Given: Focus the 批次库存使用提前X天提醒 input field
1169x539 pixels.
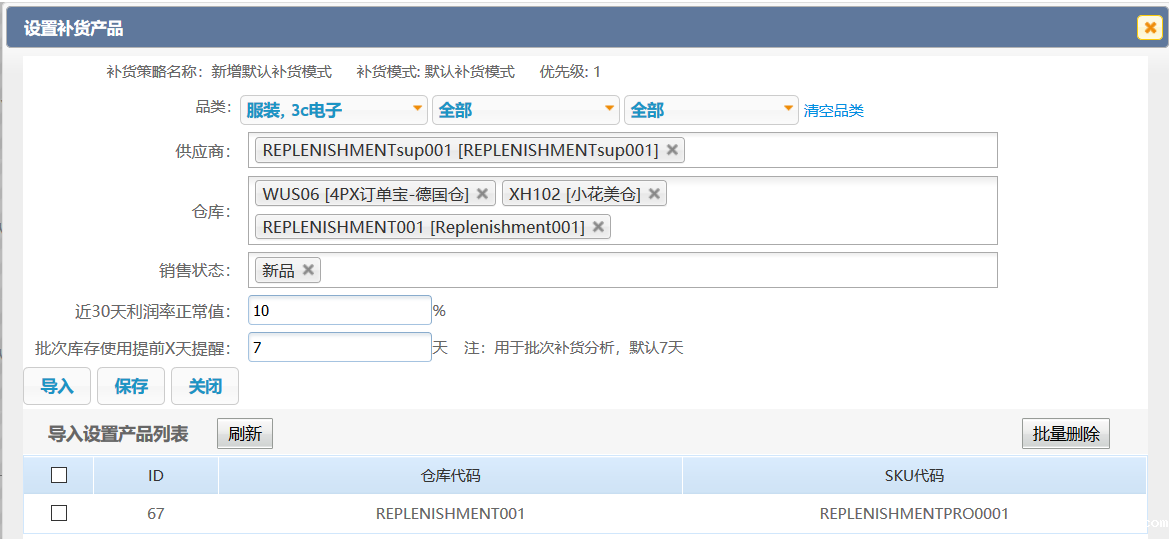Looking at the screenshot, I should point(339,348).
